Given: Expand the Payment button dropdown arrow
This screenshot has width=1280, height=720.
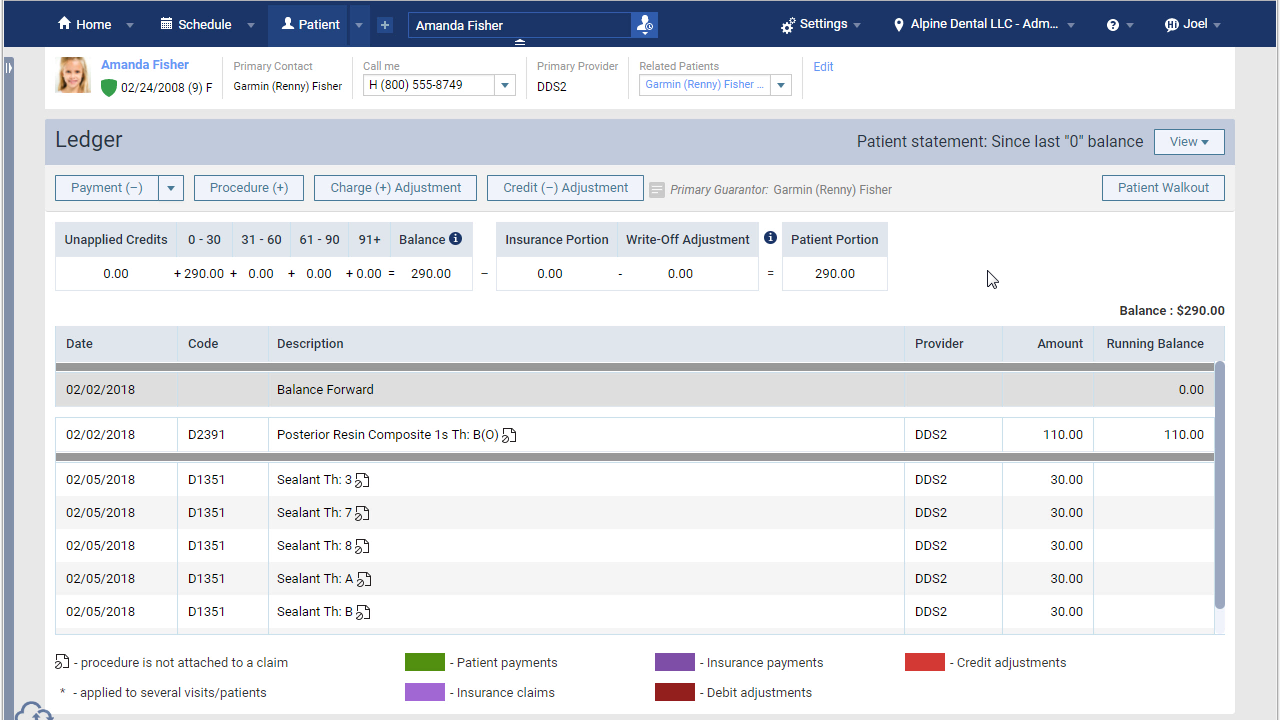Looking at the screenshot, I should point(171,188).
